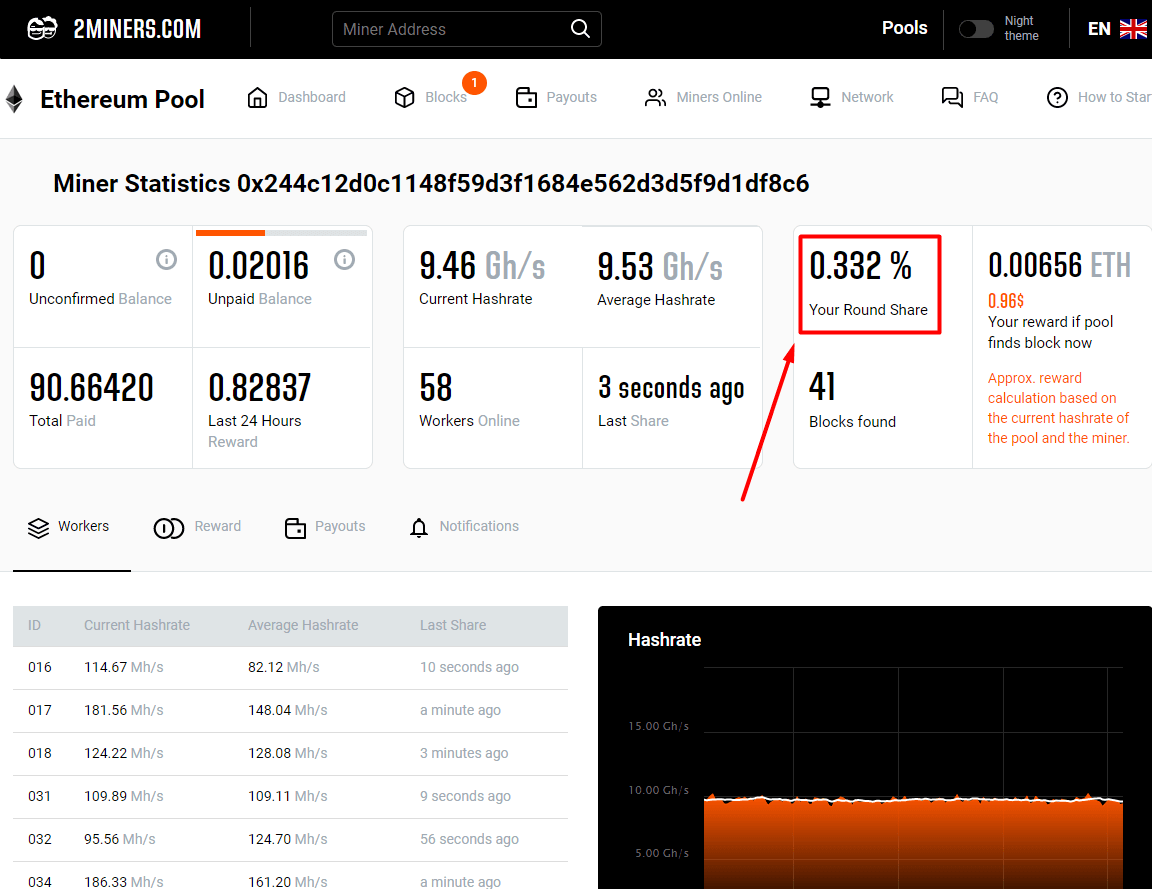This screenshot has height=889, width=1152.
Task: Click the FAQ chat bubbles icon
Action: pyautogui.click(x=952, y=97)
